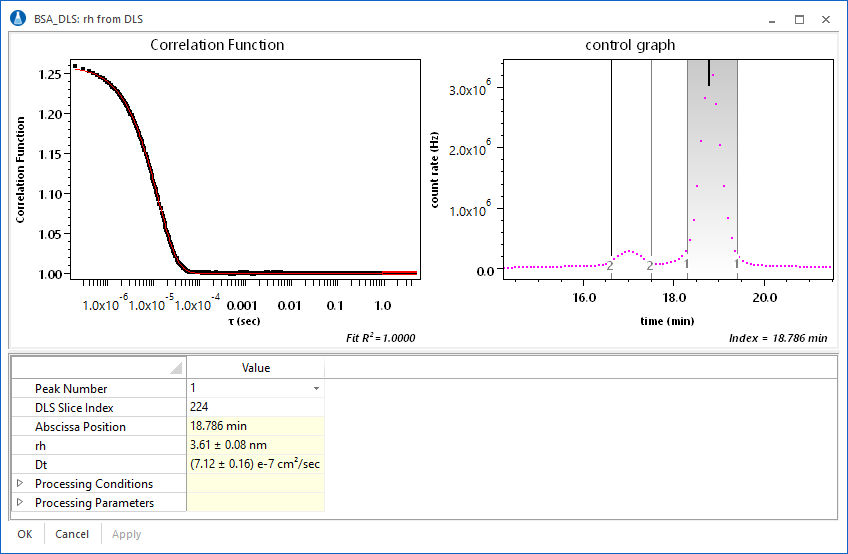Click the rh value cell
Viewport: 848px width, 554px height.
point(256,445)
